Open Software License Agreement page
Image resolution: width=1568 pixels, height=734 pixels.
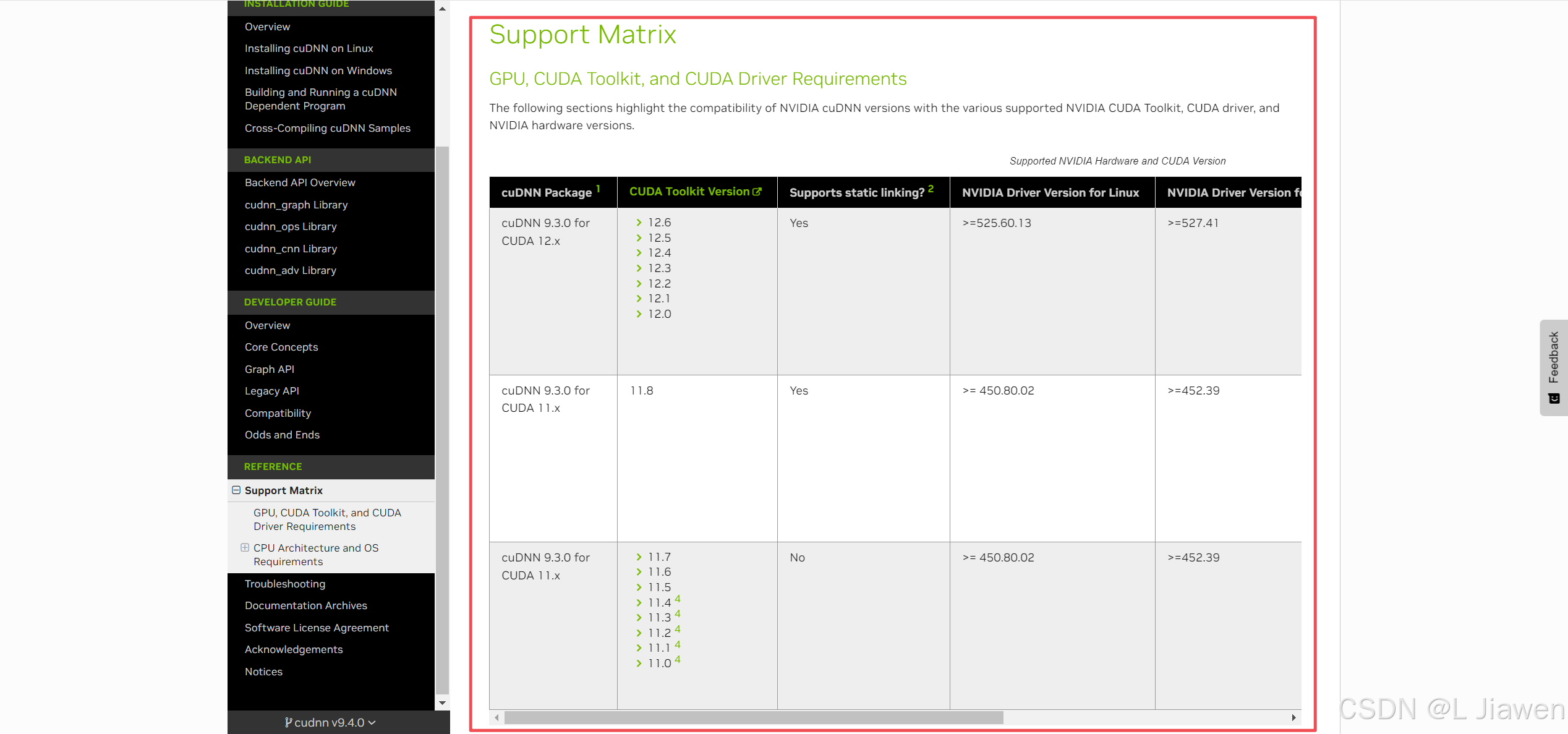pyautogui.click(x=317, y=628)
